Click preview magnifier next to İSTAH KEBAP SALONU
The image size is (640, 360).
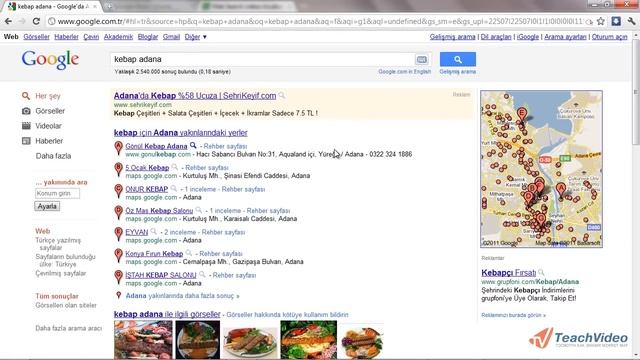pyautogui.click(x=202, y=275)
